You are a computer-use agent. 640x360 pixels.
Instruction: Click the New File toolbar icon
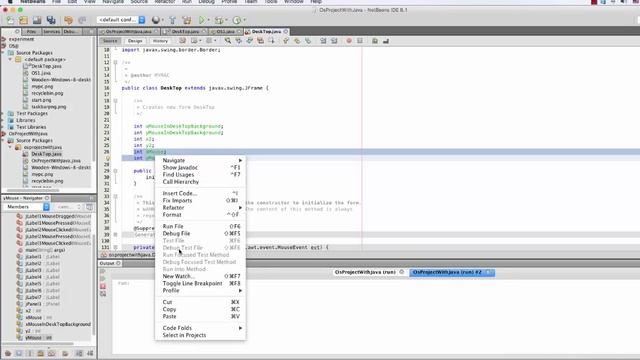(10, 20)
